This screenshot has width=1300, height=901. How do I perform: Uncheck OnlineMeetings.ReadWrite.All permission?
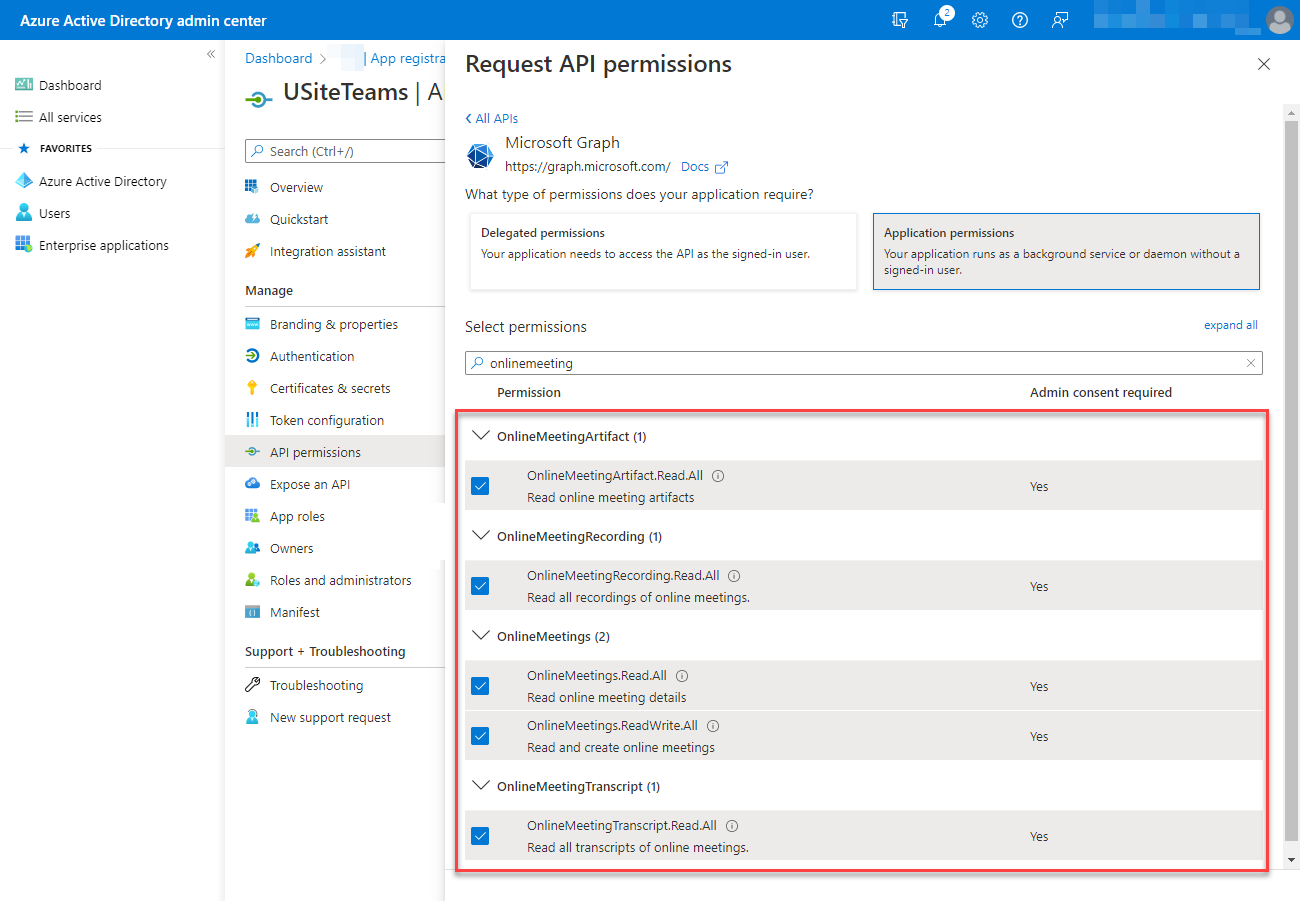coord(480,736)
